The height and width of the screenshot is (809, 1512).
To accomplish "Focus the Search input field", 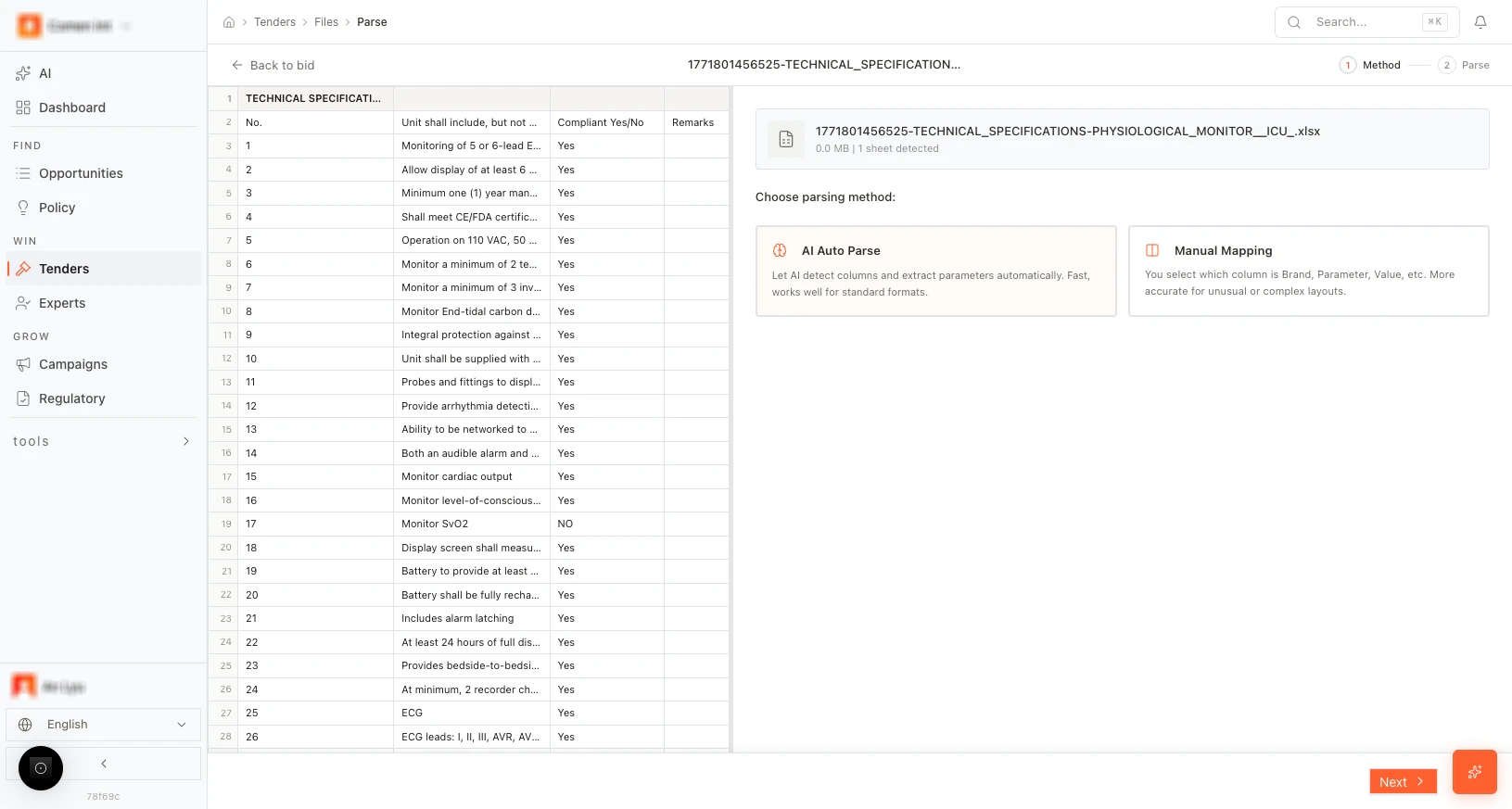I will (1367, 22).
